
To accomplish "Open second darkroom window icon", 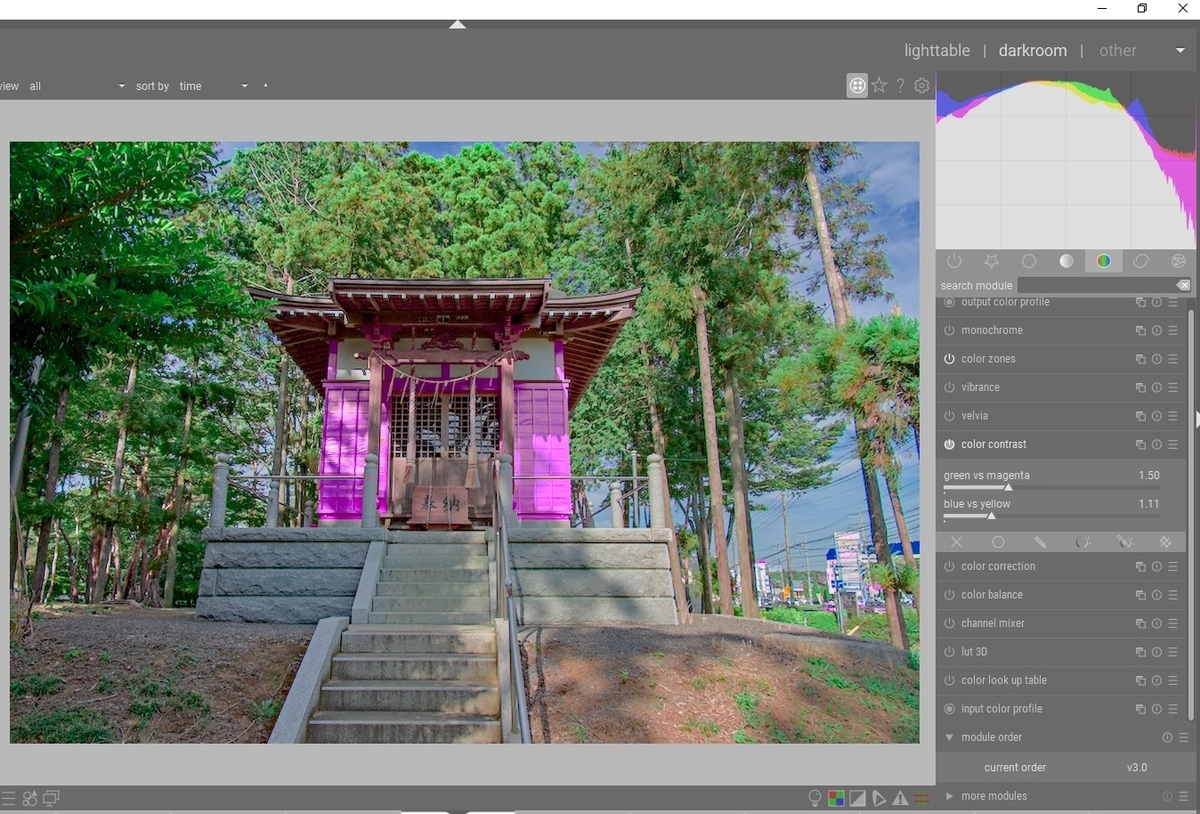I will 52,798.
